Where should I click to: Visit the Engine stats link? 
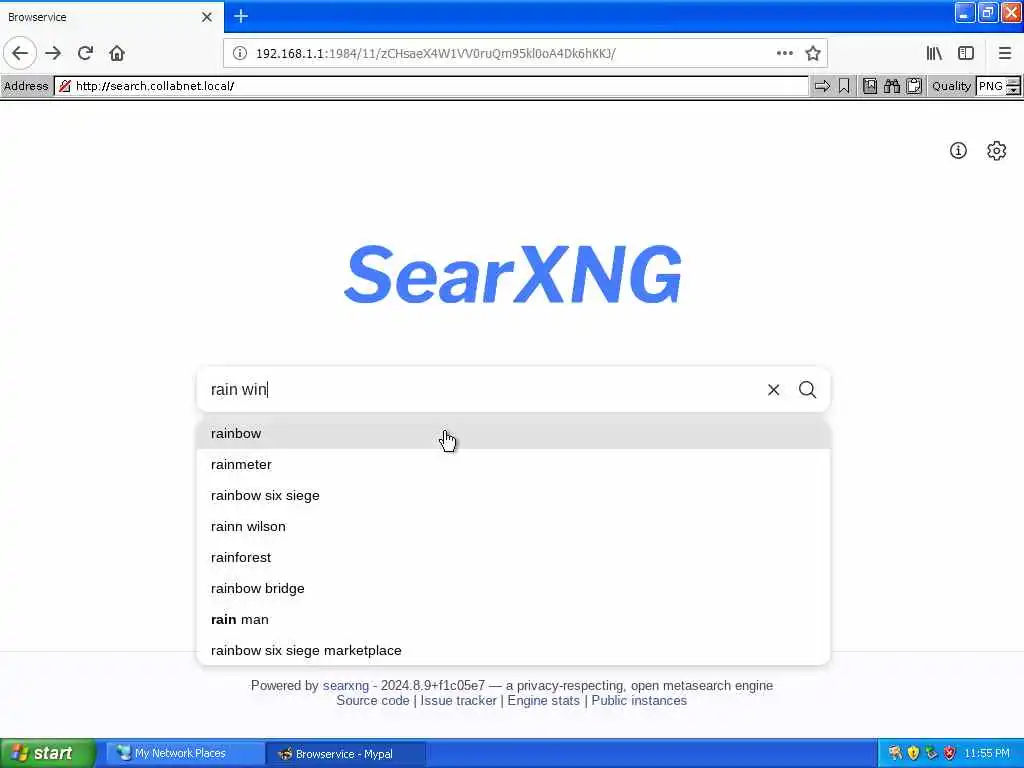coord(543,701)
